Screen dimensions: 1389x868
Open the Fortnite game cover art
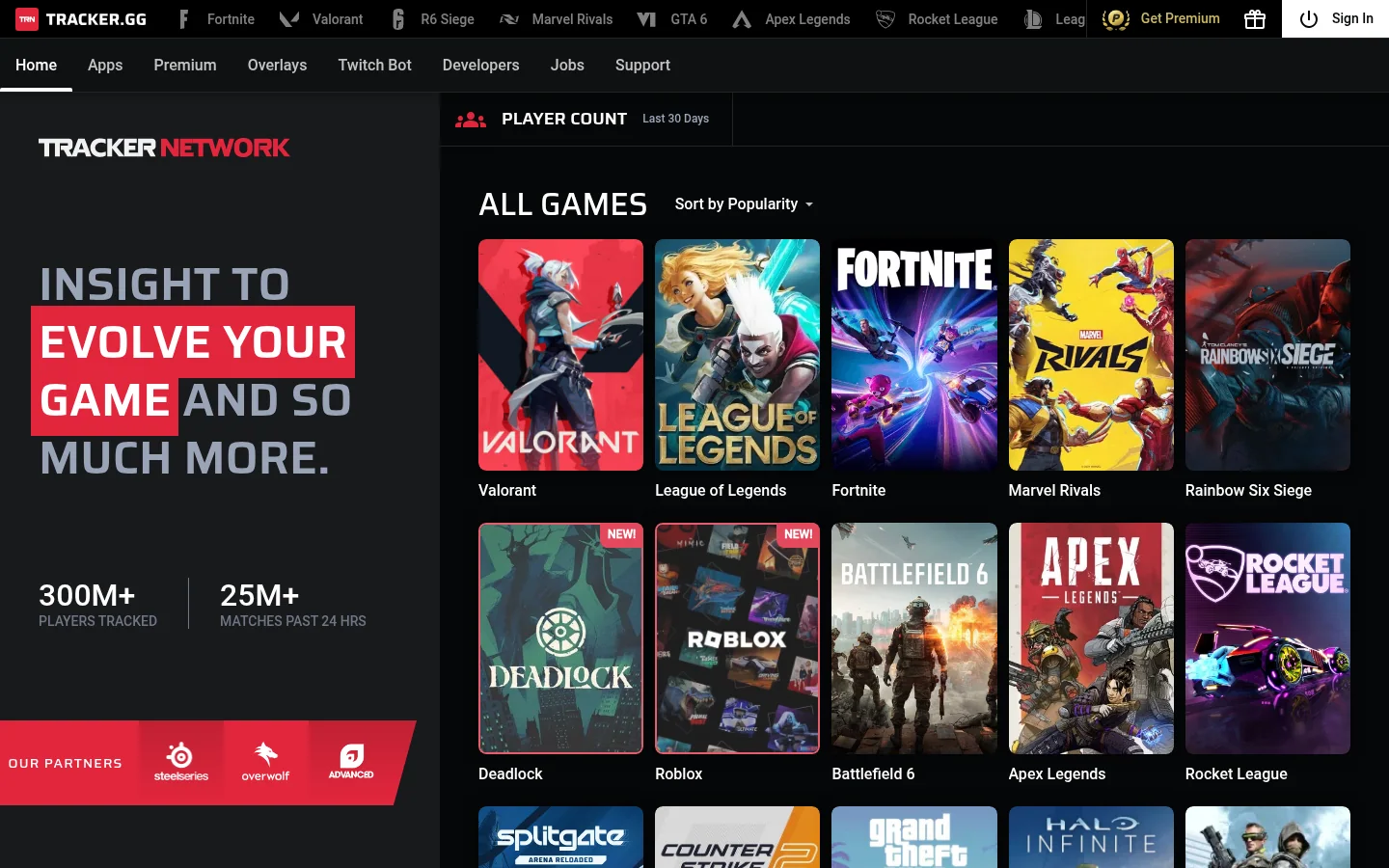click(x=914, y=355)
